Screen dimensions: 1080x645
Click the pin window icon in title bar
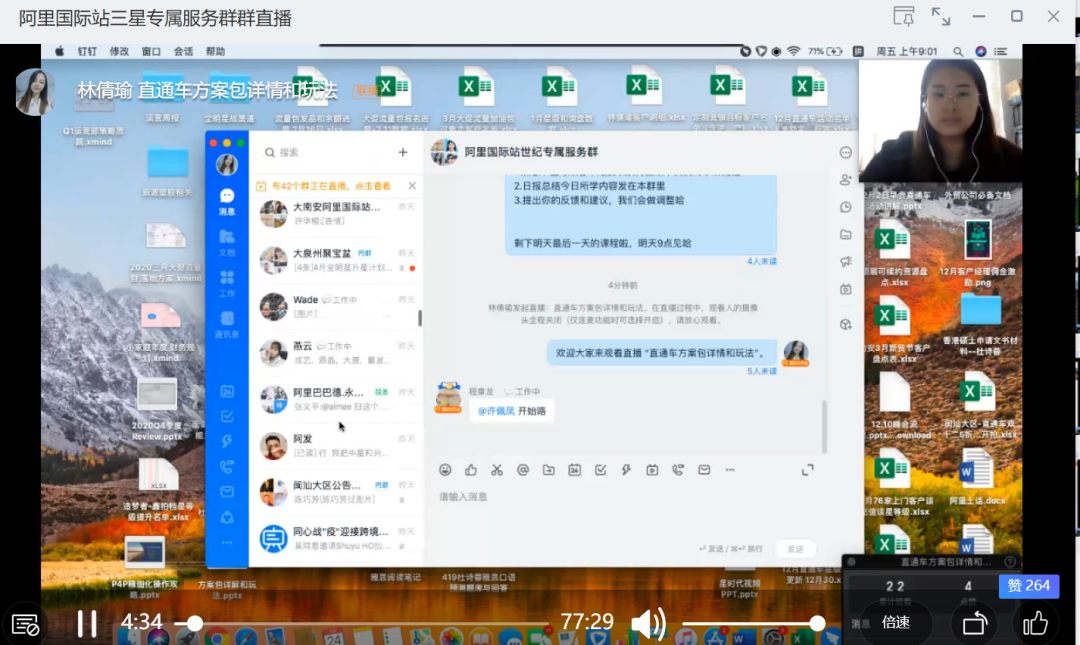(x=903, y=16)
